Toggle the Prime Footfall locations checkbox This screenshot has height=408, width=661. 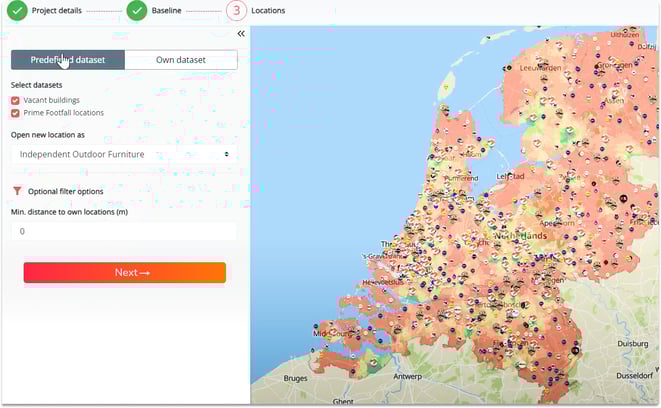15,113
